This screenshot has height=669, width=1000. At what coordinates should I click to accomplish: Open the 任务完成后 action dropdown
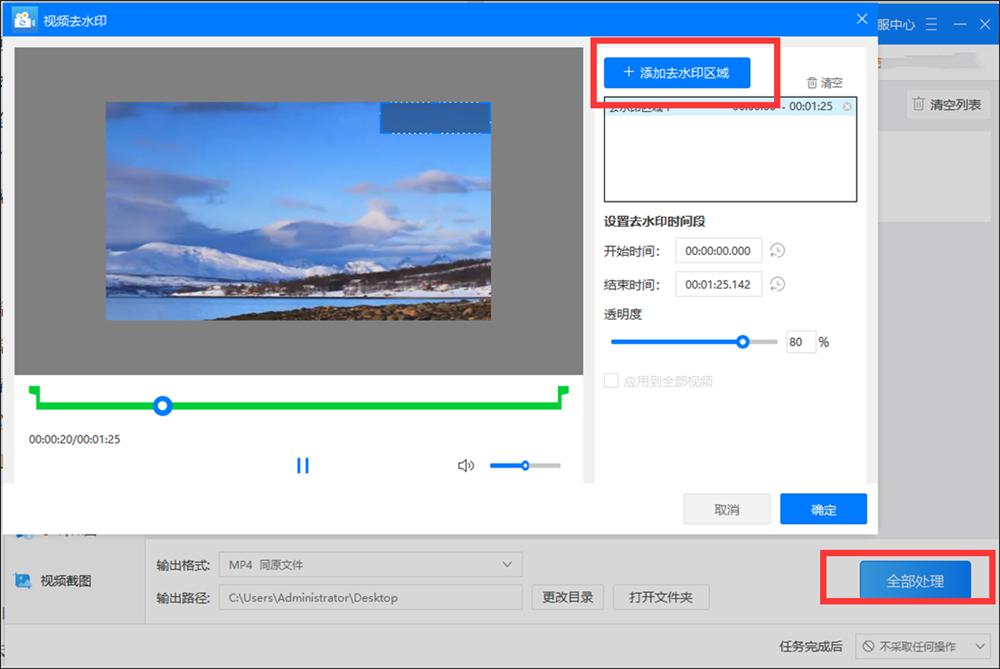click(x=924, y=646)
